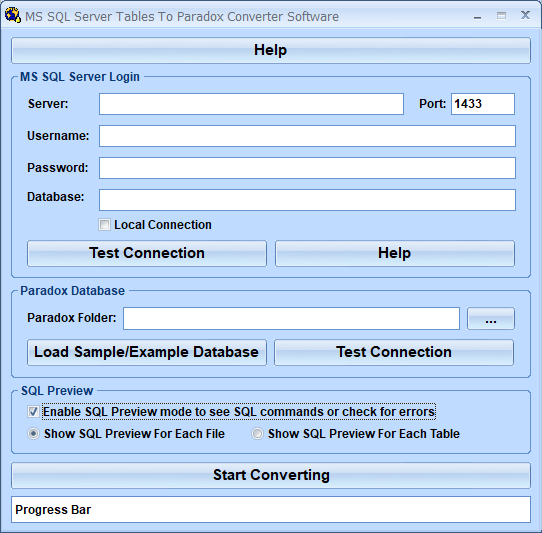This screenshot has width=542, height=533.
Task: Select Show SQL Preview For Each File
Action: pos(34,433)
